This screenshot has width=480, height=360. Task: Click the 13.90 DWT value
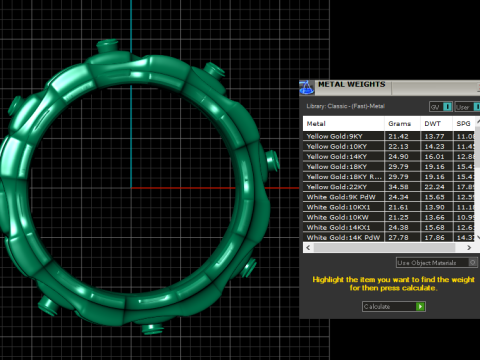point(434,207)
